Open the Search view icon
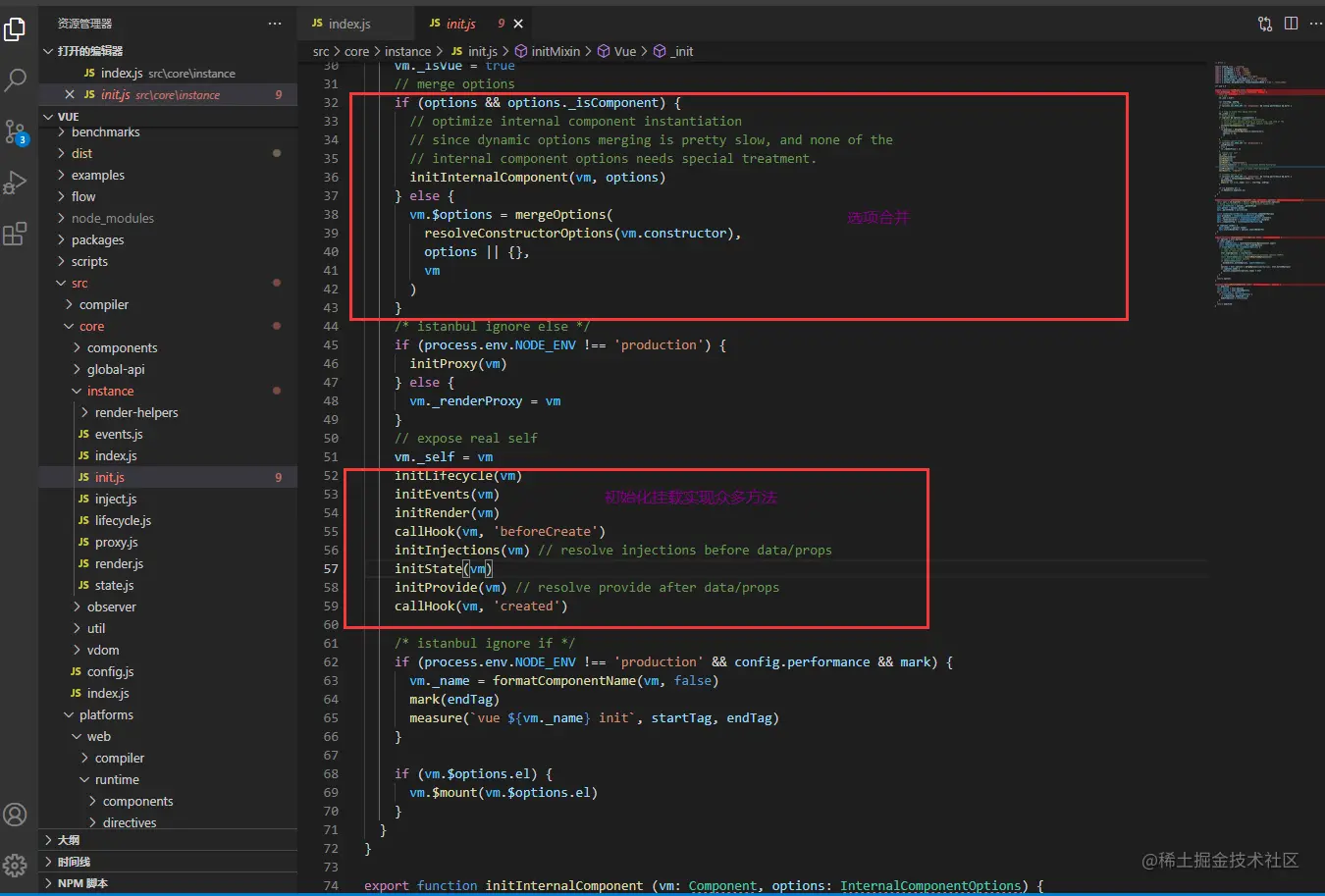 point(16,80)
